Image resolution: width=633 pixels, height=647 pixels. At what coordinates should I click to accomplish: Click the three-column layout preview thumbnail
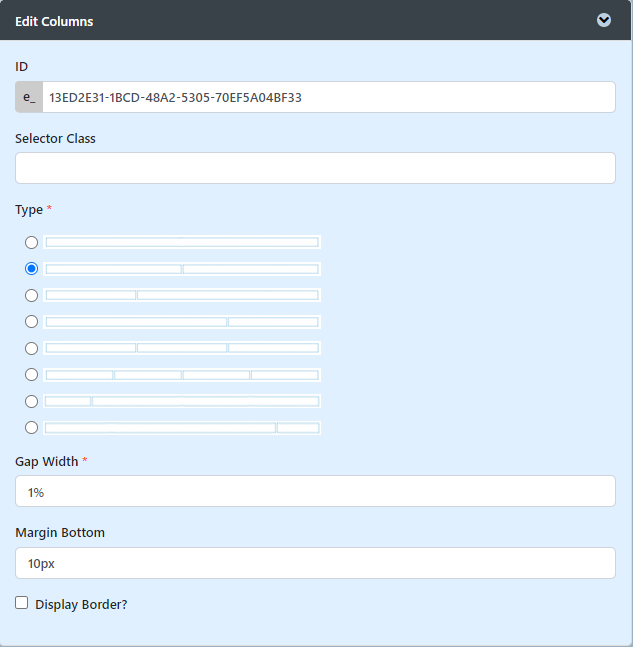coord(182,348)
